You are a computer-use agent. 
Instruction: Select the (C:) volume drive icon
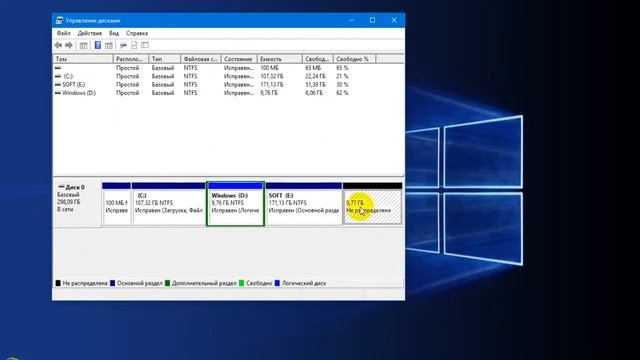(x=58, y=76)
